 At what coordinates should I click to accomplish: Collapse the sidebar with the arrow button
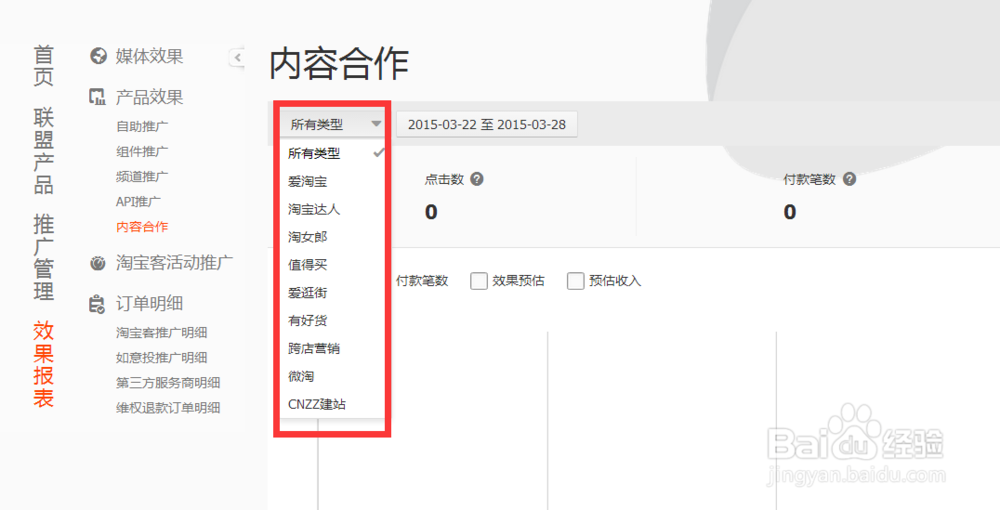pyautogui.click(x=237, y=57)
